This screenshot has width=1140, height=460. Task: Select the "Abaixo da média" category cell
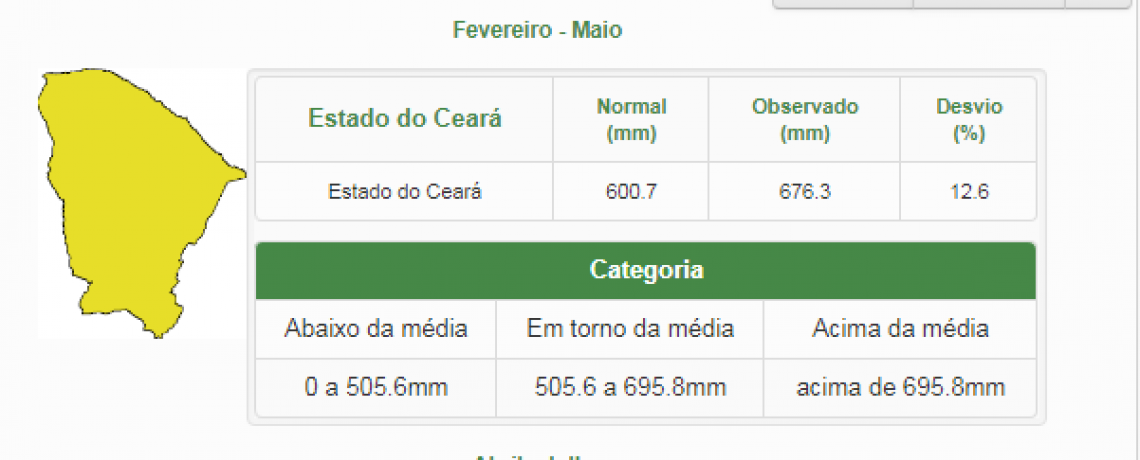pos(376,328)
